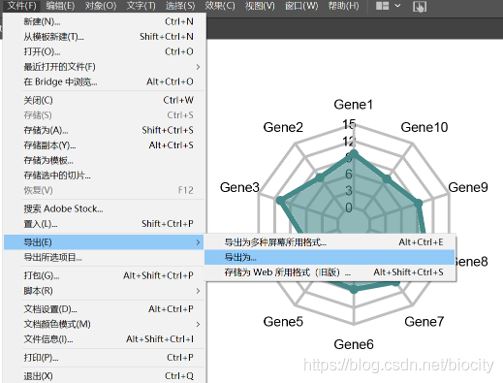The width and height of the screenshot is (503, 383).
Task: Choose 关闭(C) menu entry
Action: pyautogui.click(x=105, y=100)
